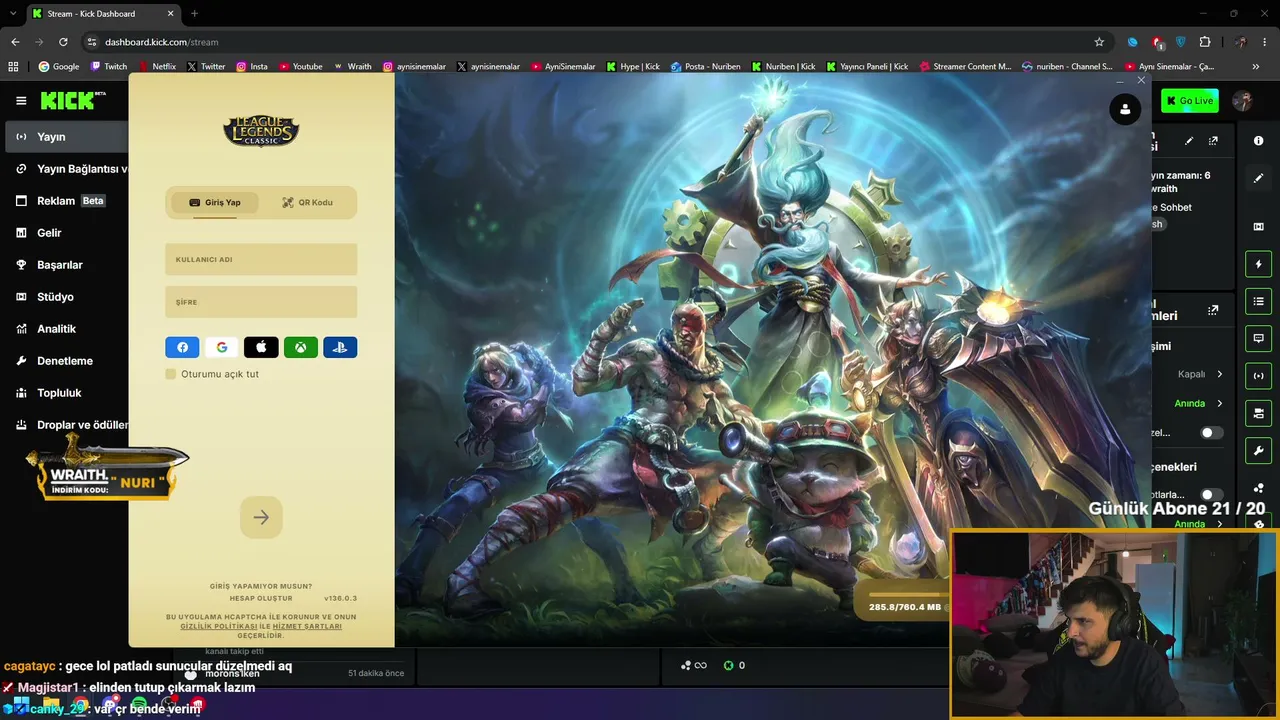This screenshot has width=1280, height=720.
Task: Choose the Apple sign-in icon
Action: pyautogui.click(x=261, y=347)
